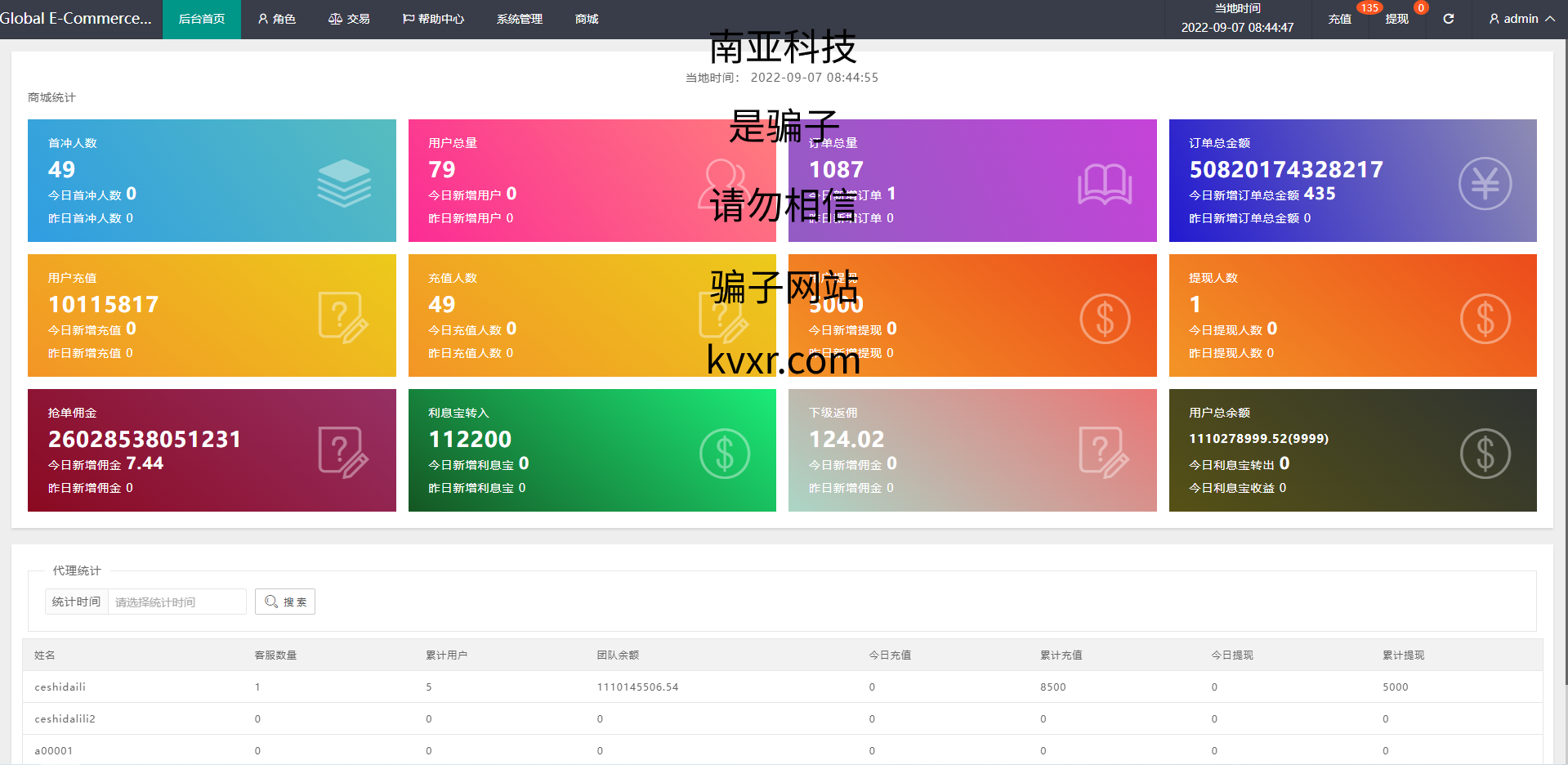Click the dollar icon on 提现人数 card
The image size is (1568, 765).
click(1485, 318)
